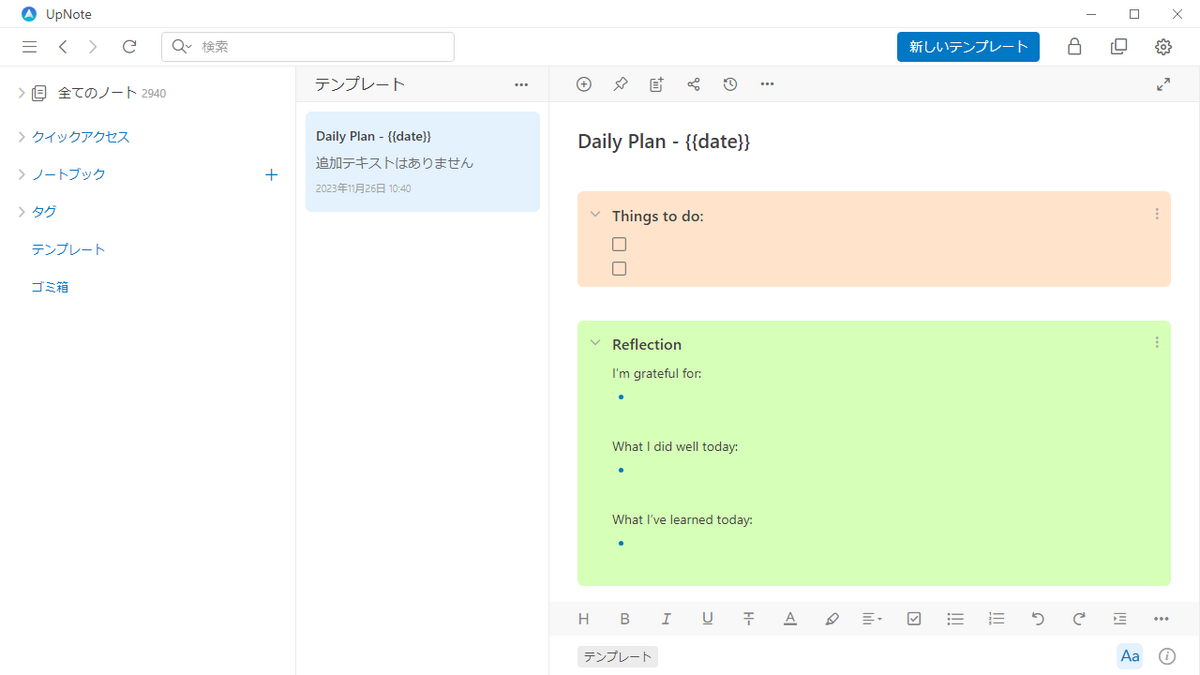Check the first to-do checkbox
This screenshot has width=1200, height=675.
[619, 244]
